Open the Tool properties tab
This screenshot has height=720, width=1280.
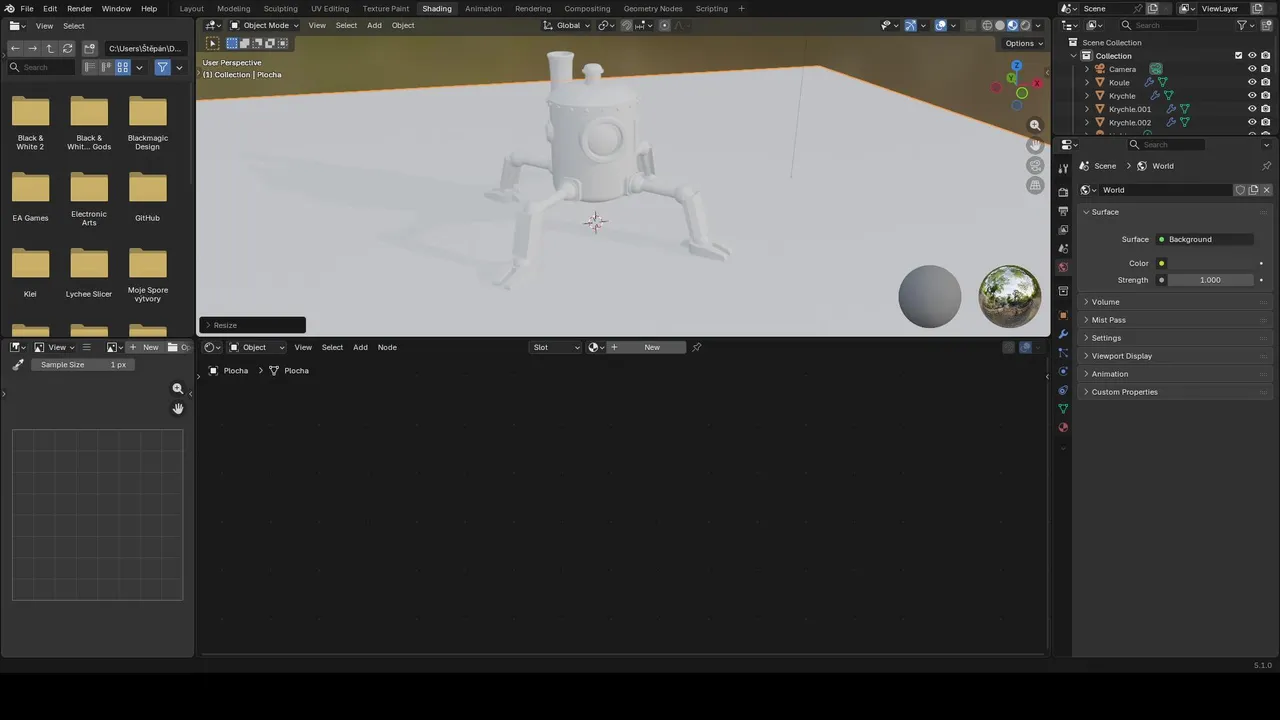point(1063,168)
